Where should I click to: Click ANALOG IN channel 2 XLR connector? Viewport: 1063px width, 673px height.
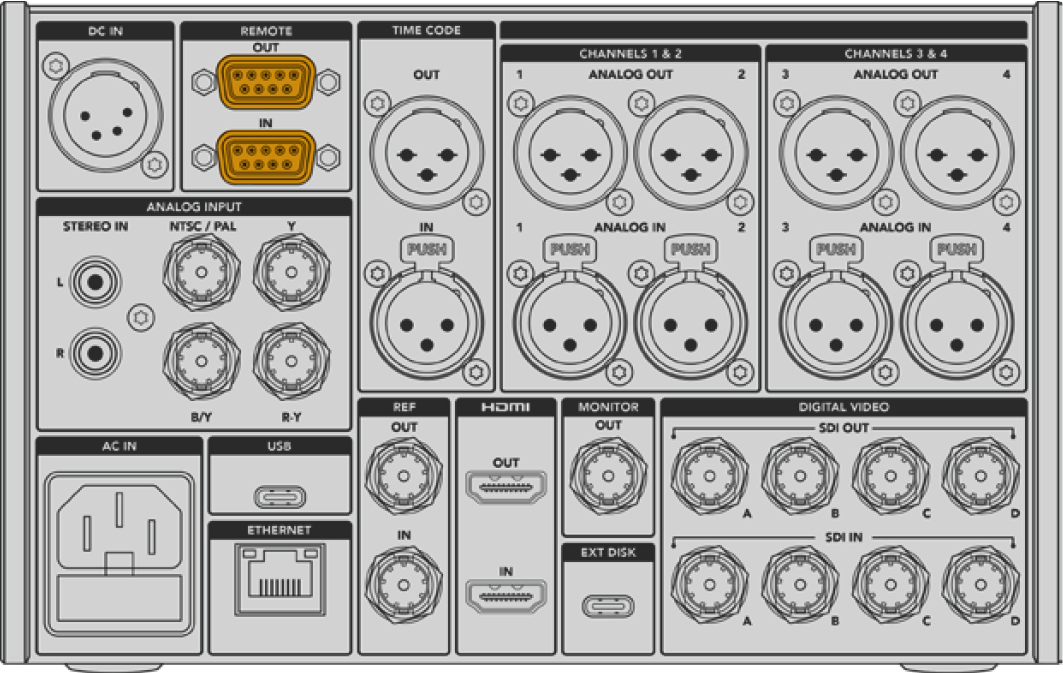click(x=691, y=323)
